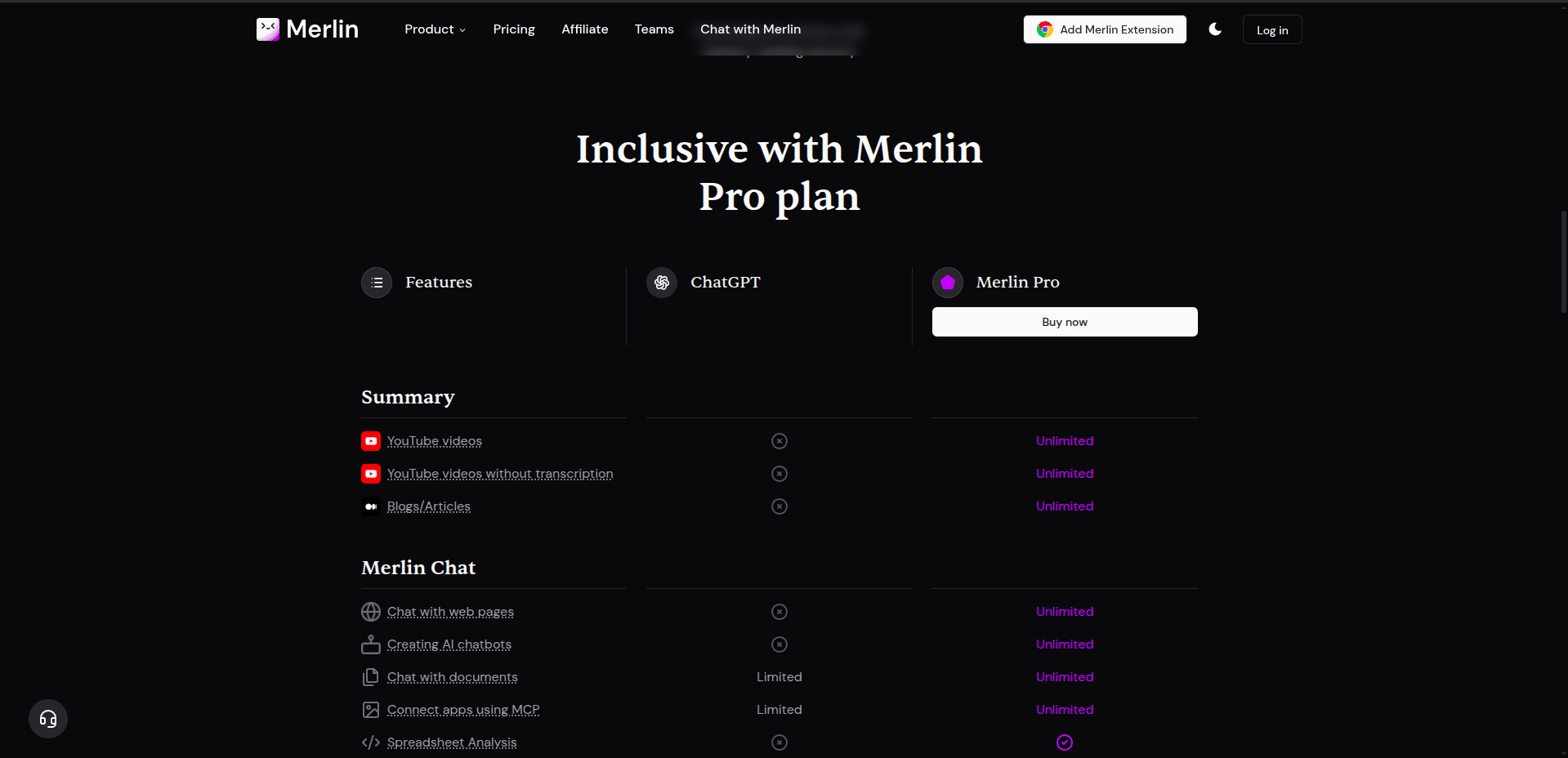
Task: Open the Affiliate menu item
Action: click(585, 29)
